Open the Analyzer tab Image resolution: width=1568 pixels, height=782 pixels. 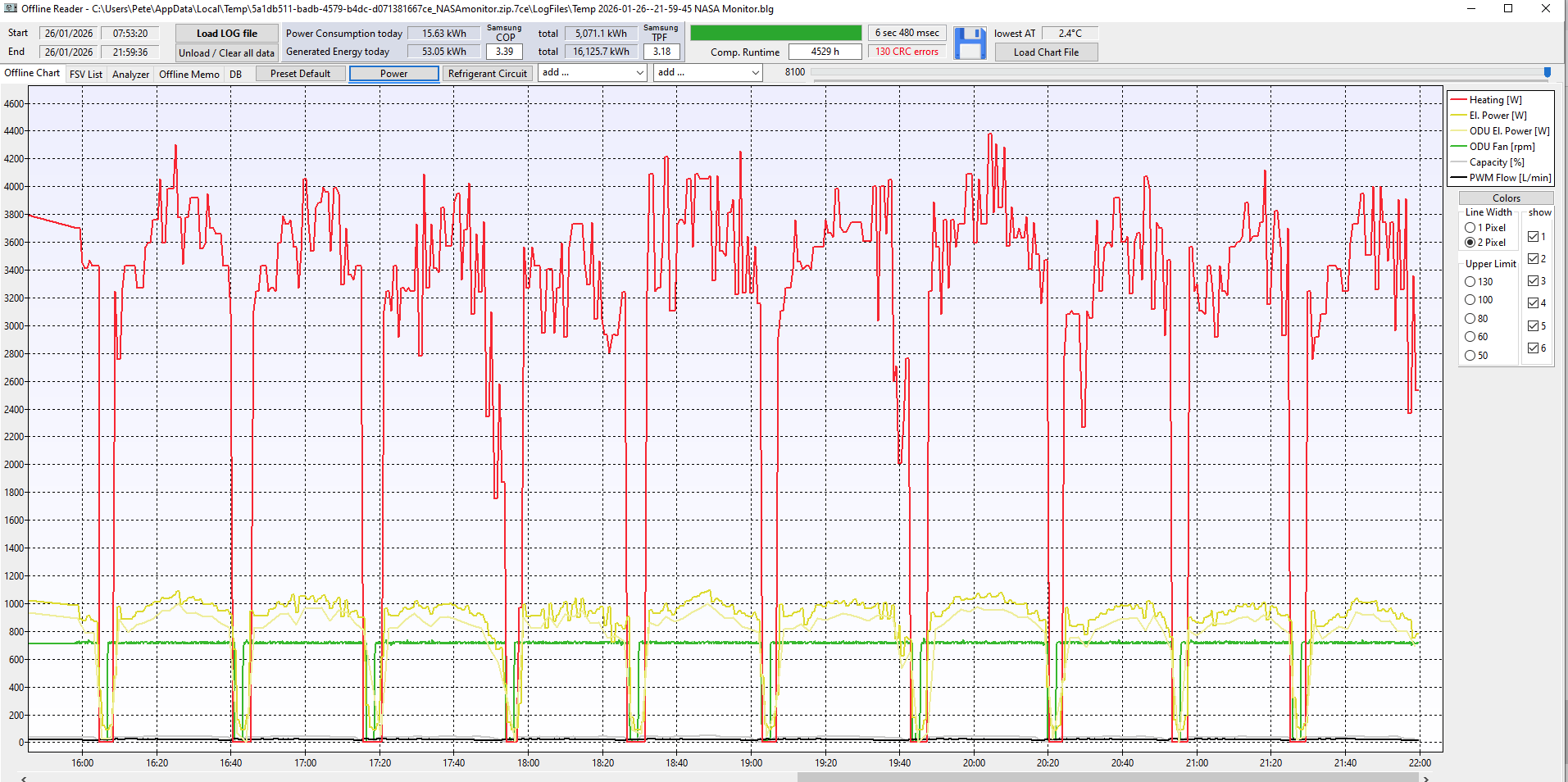[x=130, y=75]
